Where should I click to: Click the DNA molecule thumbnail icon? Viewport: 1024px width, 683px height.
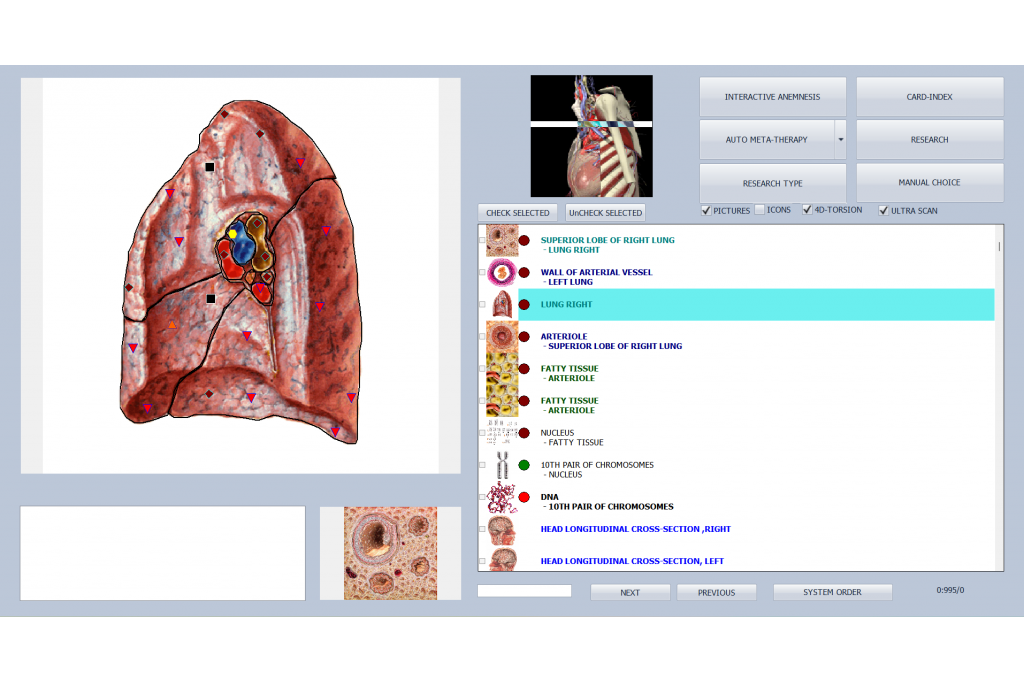(502, 497)
